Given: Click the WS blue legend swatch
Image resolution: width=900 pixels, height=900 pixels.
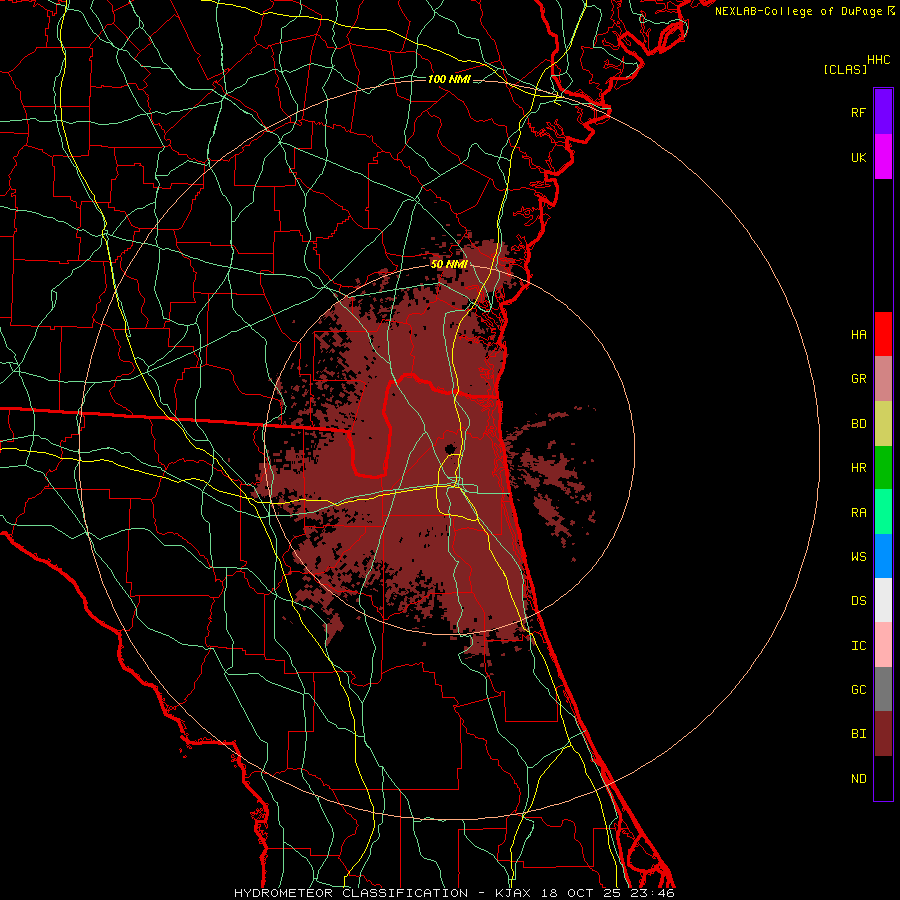Looking at the screenshot, I should click(883, 556).
